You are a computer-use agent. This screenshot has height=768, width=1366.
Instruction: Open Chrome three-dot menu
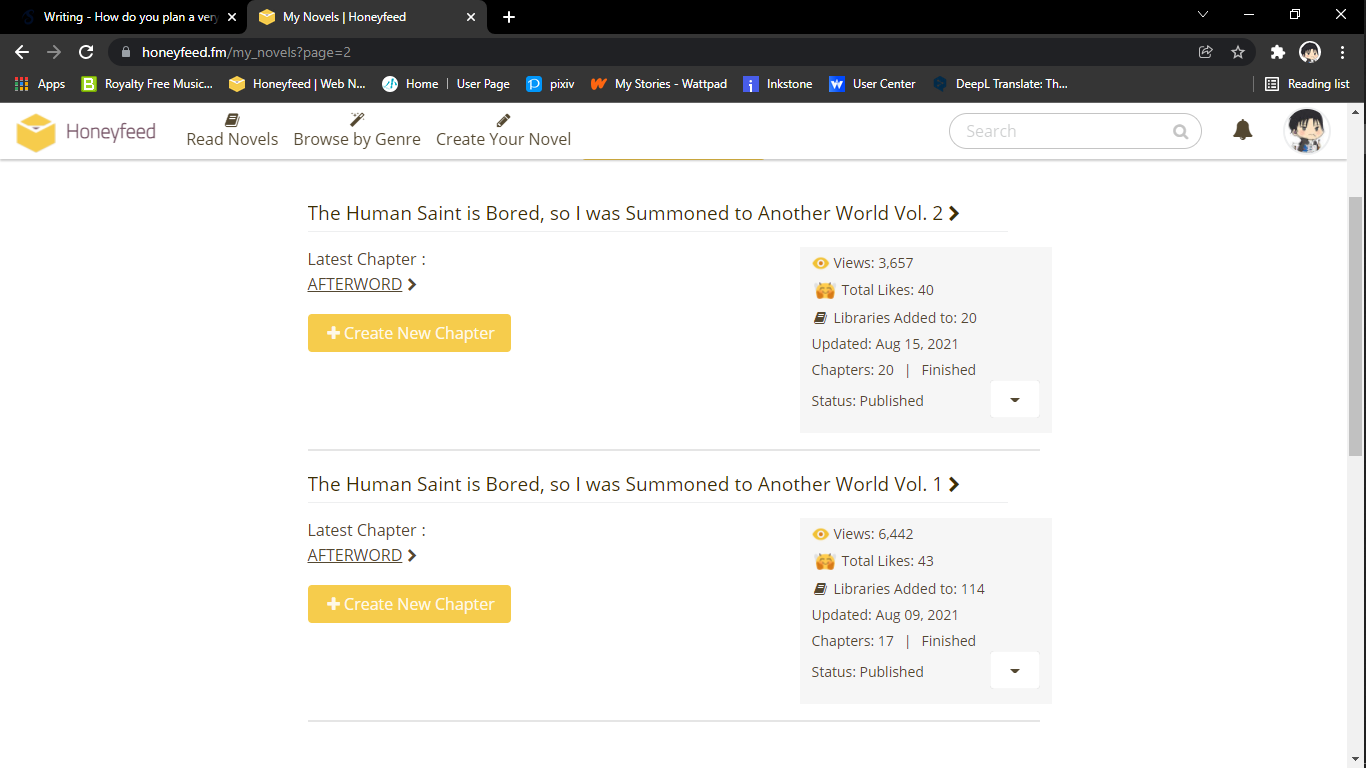(1343, 52)
